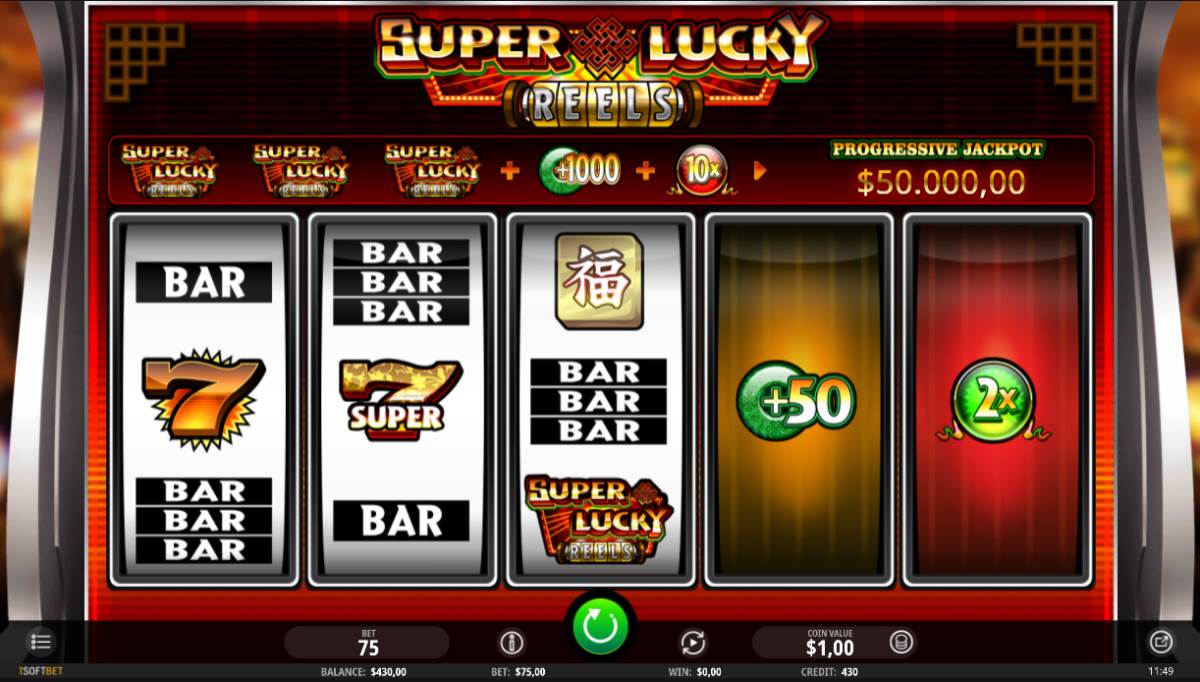1200x682 pixels.
Task: Click the 2x multiplier symbol
Action: 993,401
